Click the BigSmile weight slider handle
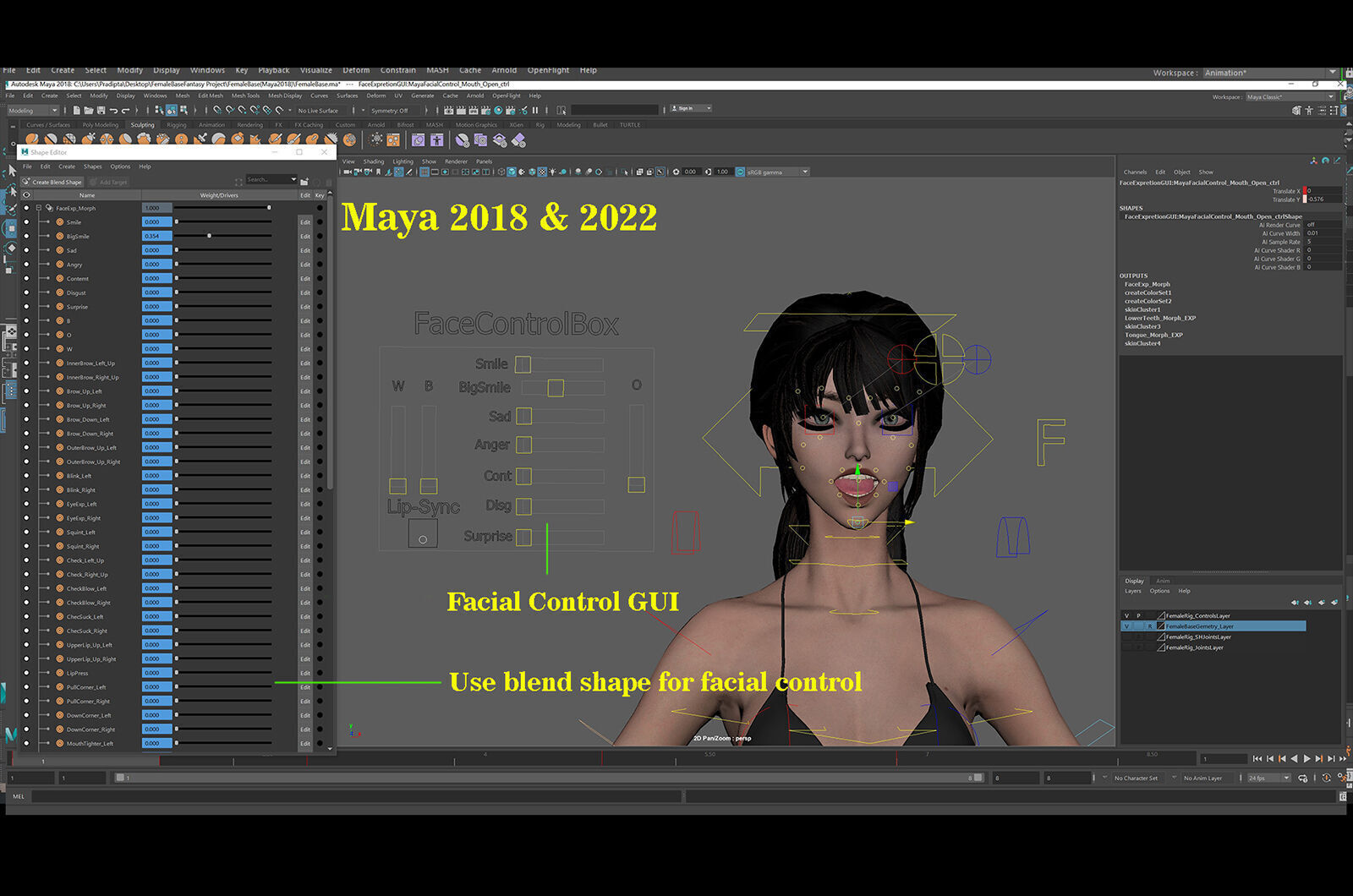This screenshot has height=896, width=1353. point(209,236)
